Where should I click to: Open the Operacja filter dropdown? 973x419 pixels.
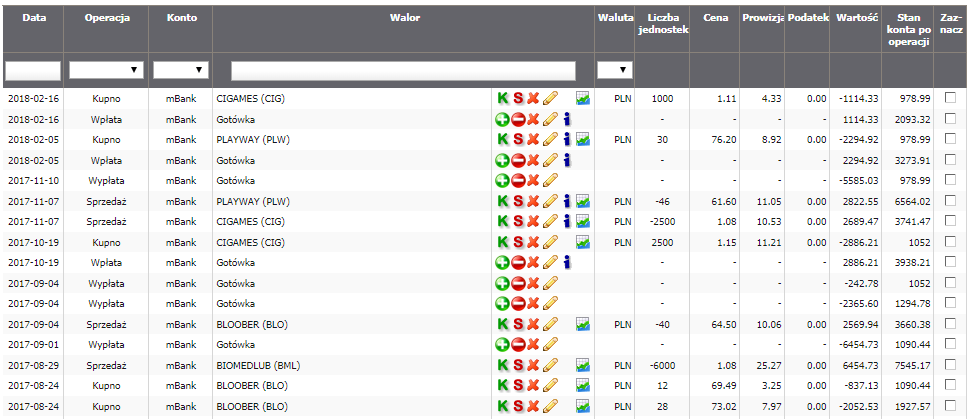pos(106,70)
